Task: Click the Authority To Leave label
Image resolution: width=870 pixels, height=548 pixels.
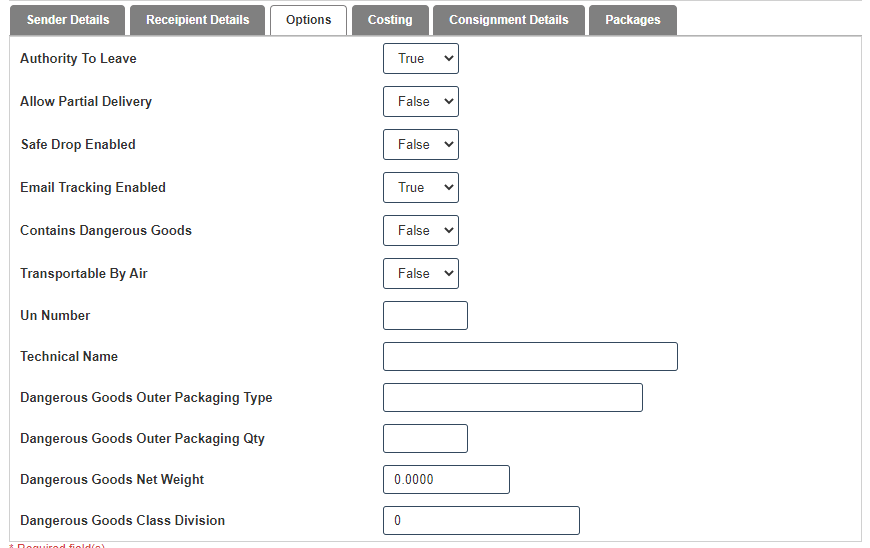Action: pos(78,59)
